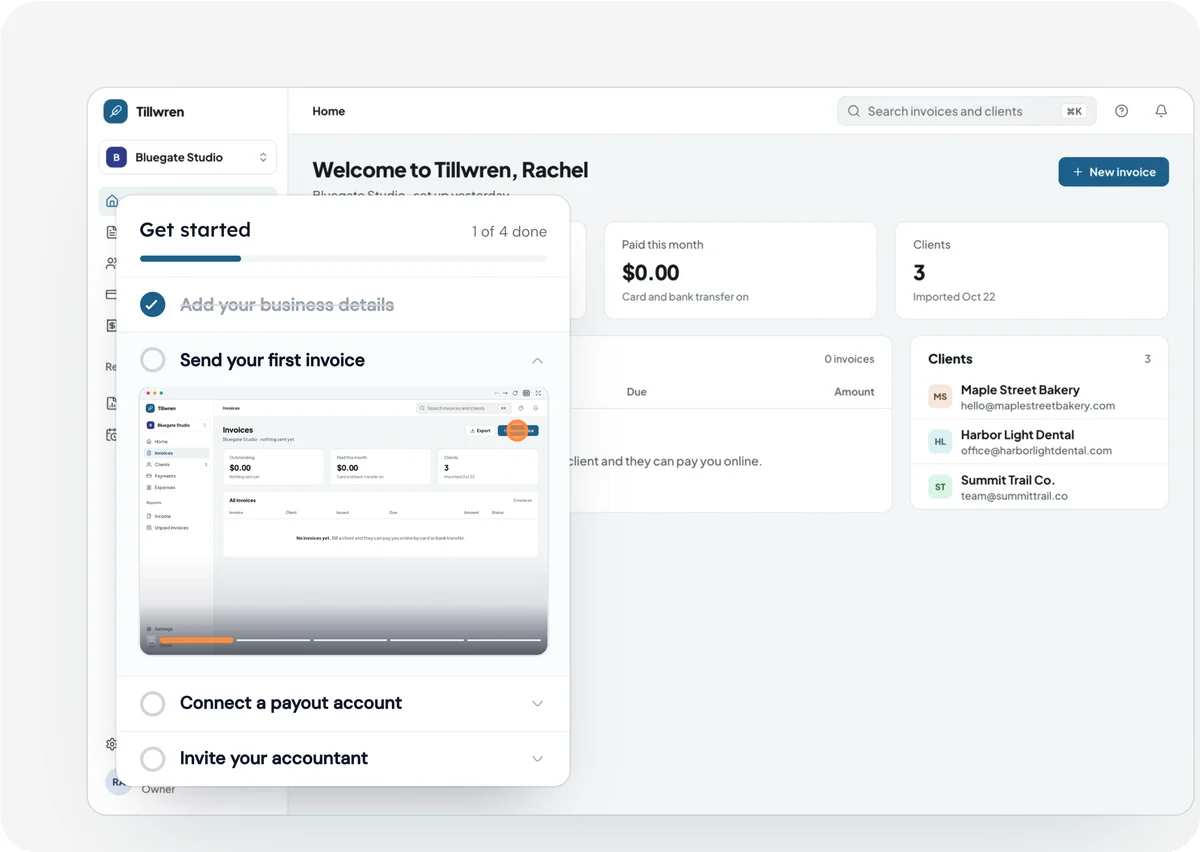Click the 'Welcome to Tillwren, Rachel' heading

[x=450, y=170]
